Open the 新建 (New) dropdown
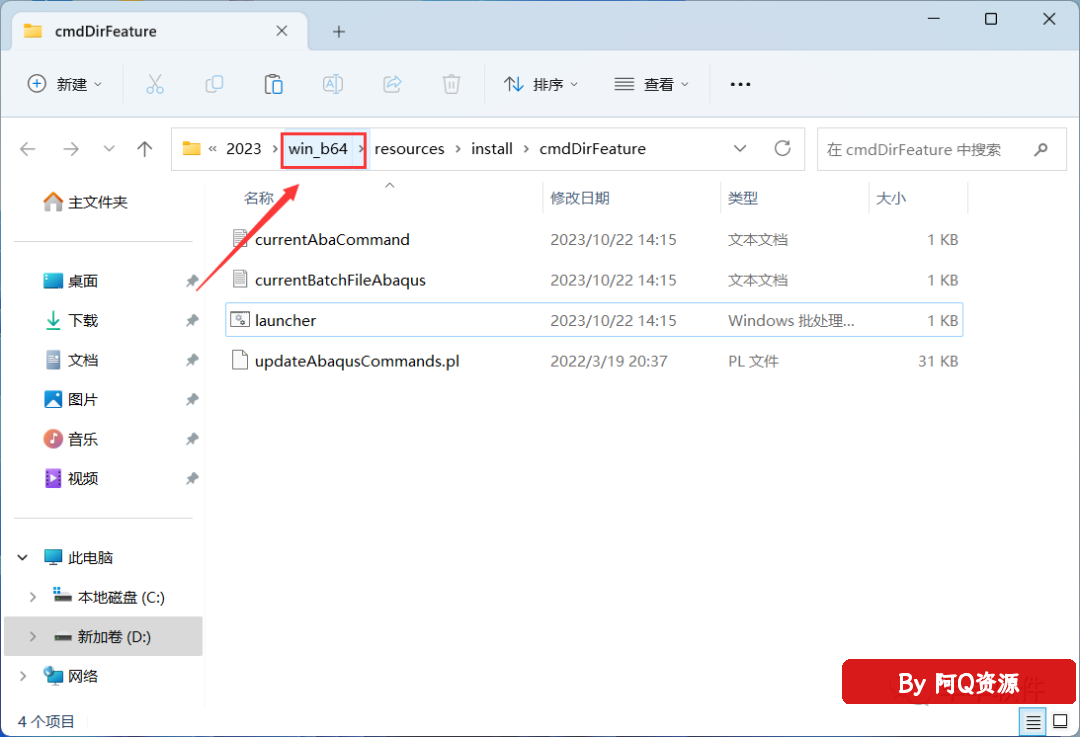1080x737 pixels. click(65, 85)
